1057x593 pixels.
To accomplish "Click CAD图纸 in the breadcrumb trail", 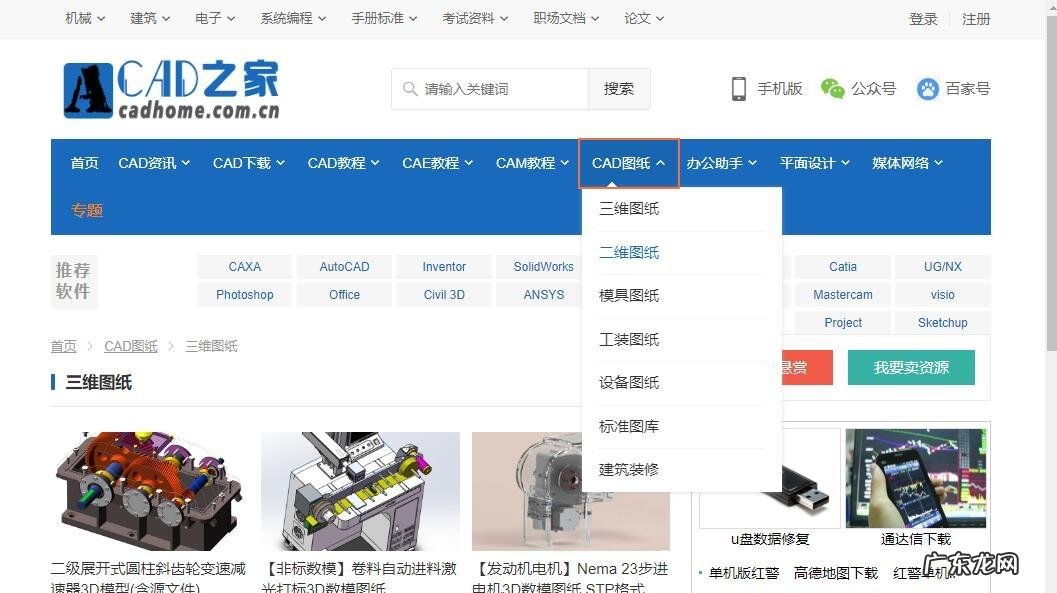I will tap(130, 346).
